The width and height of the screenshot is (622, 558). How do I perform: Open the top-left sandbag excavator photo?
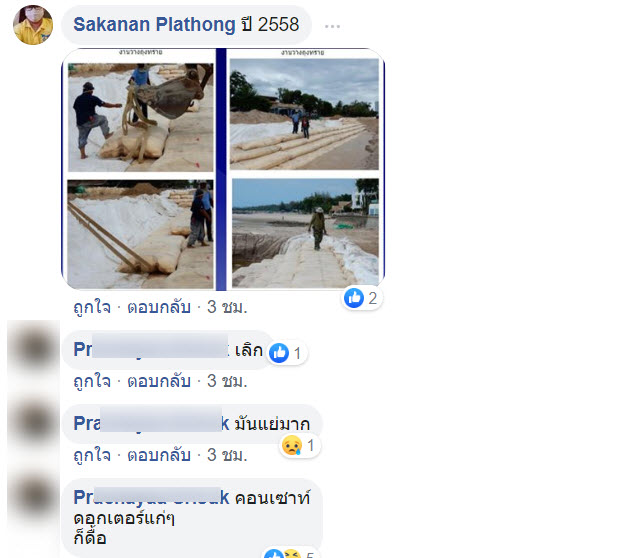pos(140,117)
